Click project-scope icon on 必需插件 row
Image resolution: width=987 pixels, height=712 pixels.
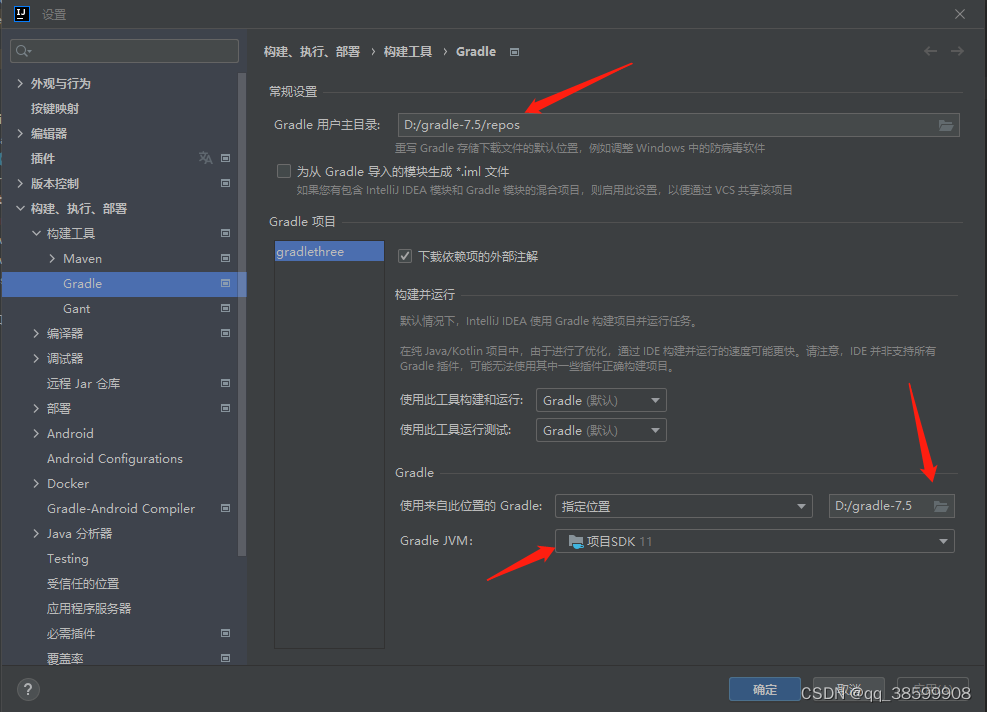pos(225,633)
